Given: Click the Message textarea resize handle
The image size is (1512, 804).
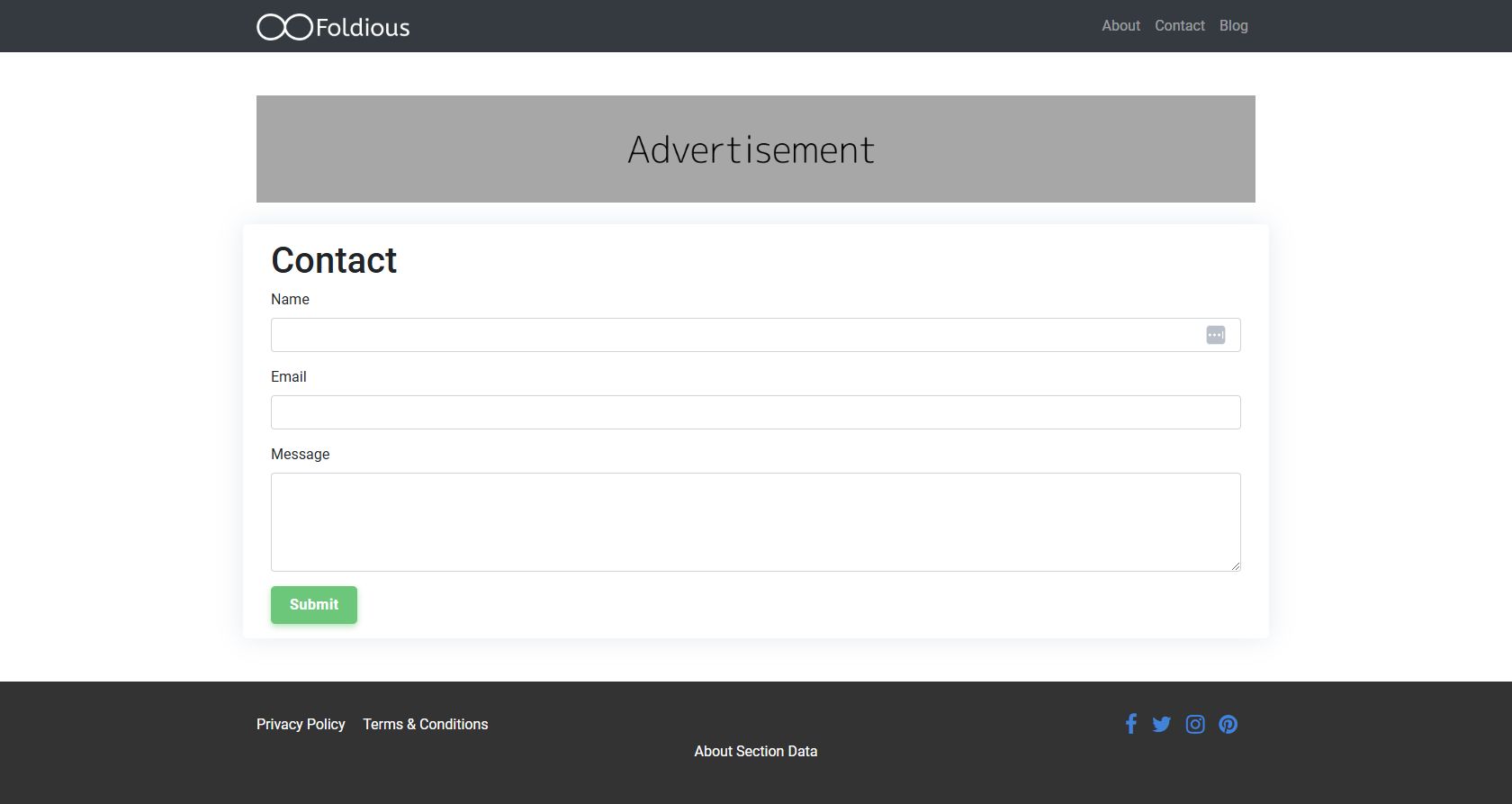Looking at the screenshot, I should click(x=1236, y=566).
